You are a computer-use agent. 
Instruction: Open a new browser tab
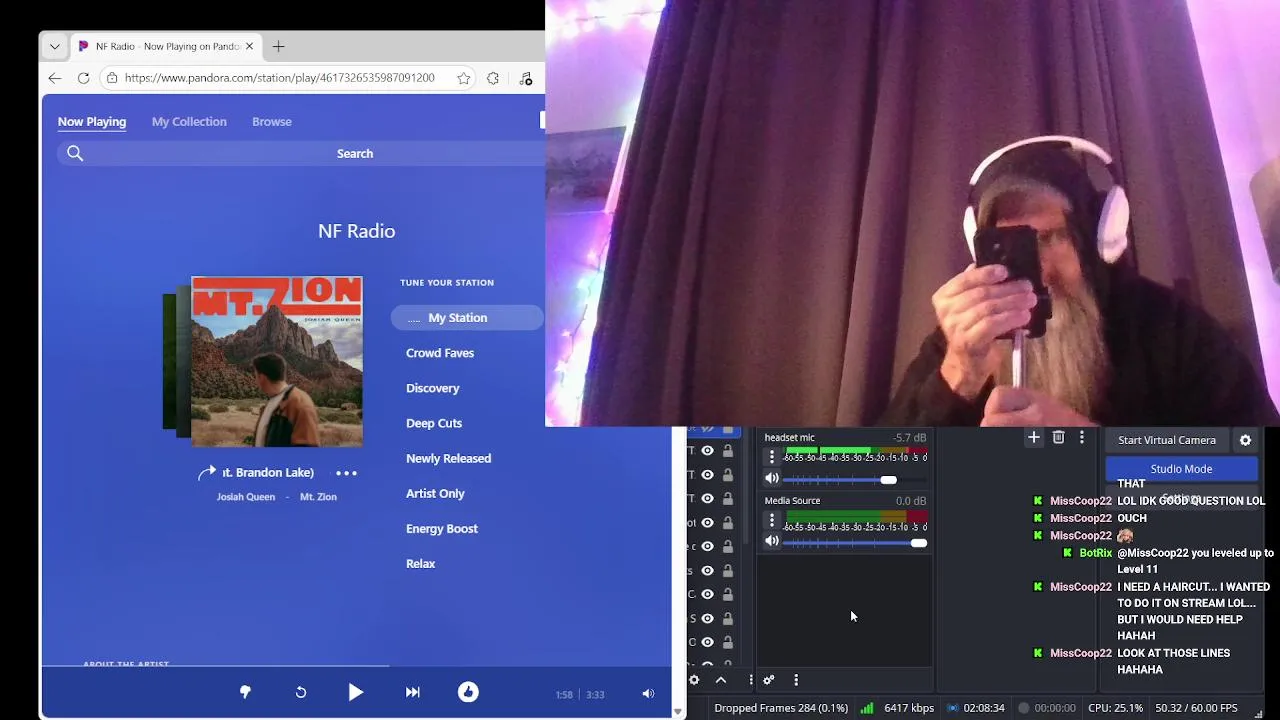pos(278,46)
